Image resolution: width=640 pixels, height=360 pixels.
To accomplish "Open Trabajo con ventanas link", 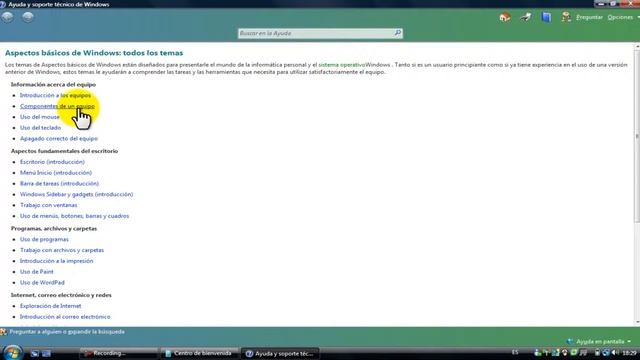I will 49,205.
